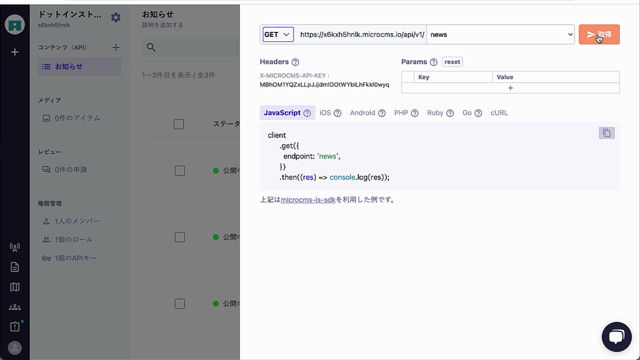Viewport: 640px width, 360px height.
Task: Open the notifications clipboard icon
Action: pyautogui.click(x=15, y=327)
